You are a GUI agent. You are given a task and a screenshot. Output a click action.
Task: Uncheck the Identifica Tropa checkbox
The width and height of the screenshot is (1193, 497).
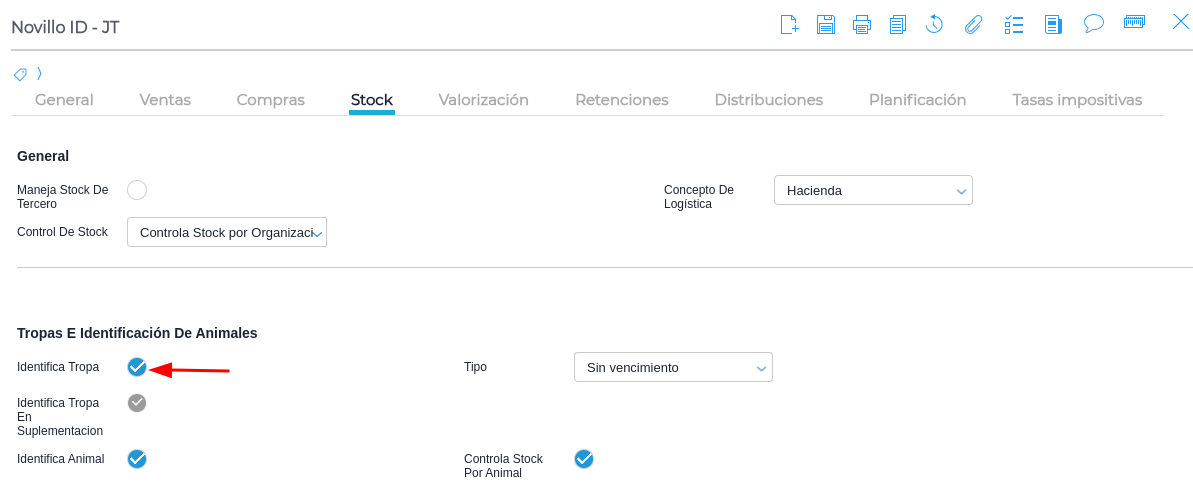tap(137, 367)
